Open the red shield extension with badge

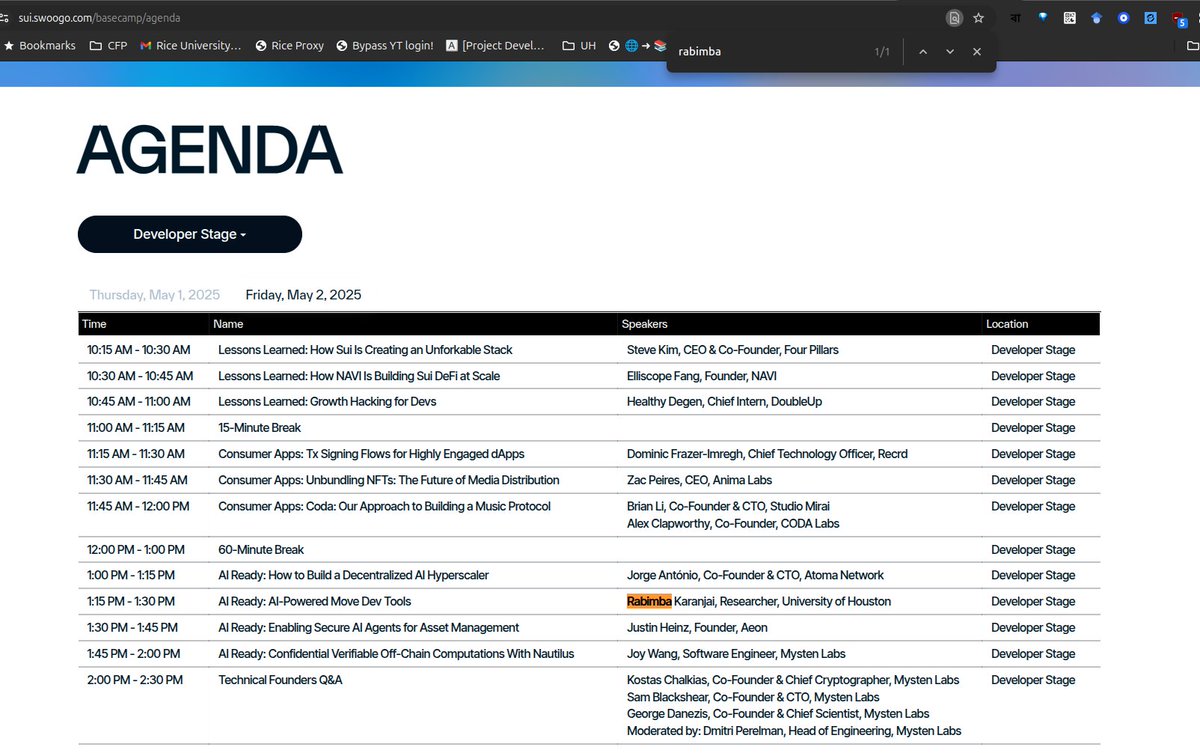(x=1179, y=19)
